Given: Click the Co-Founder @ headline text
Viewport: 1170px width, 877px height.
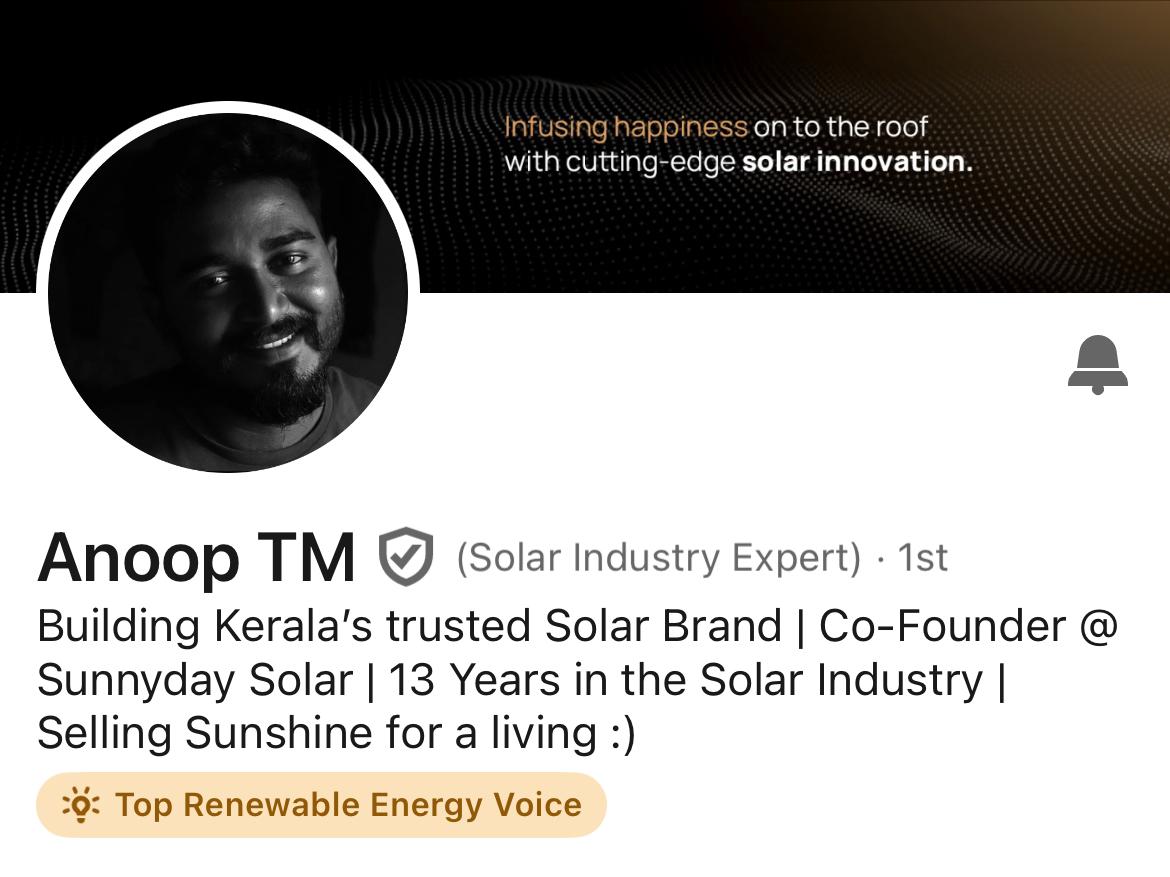Looking at the screenshot, I should 967,626.
